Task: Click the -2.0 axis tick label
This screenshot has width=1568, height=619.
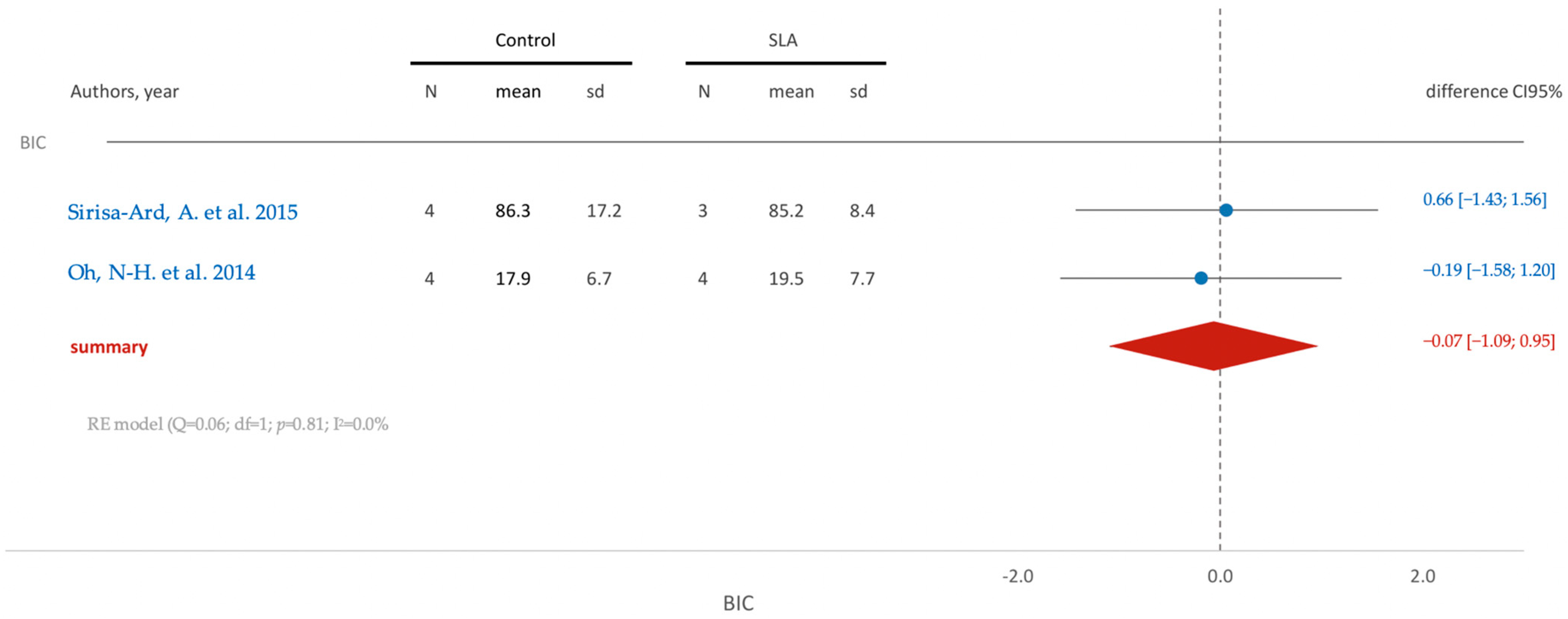Action: point(1018,576)
